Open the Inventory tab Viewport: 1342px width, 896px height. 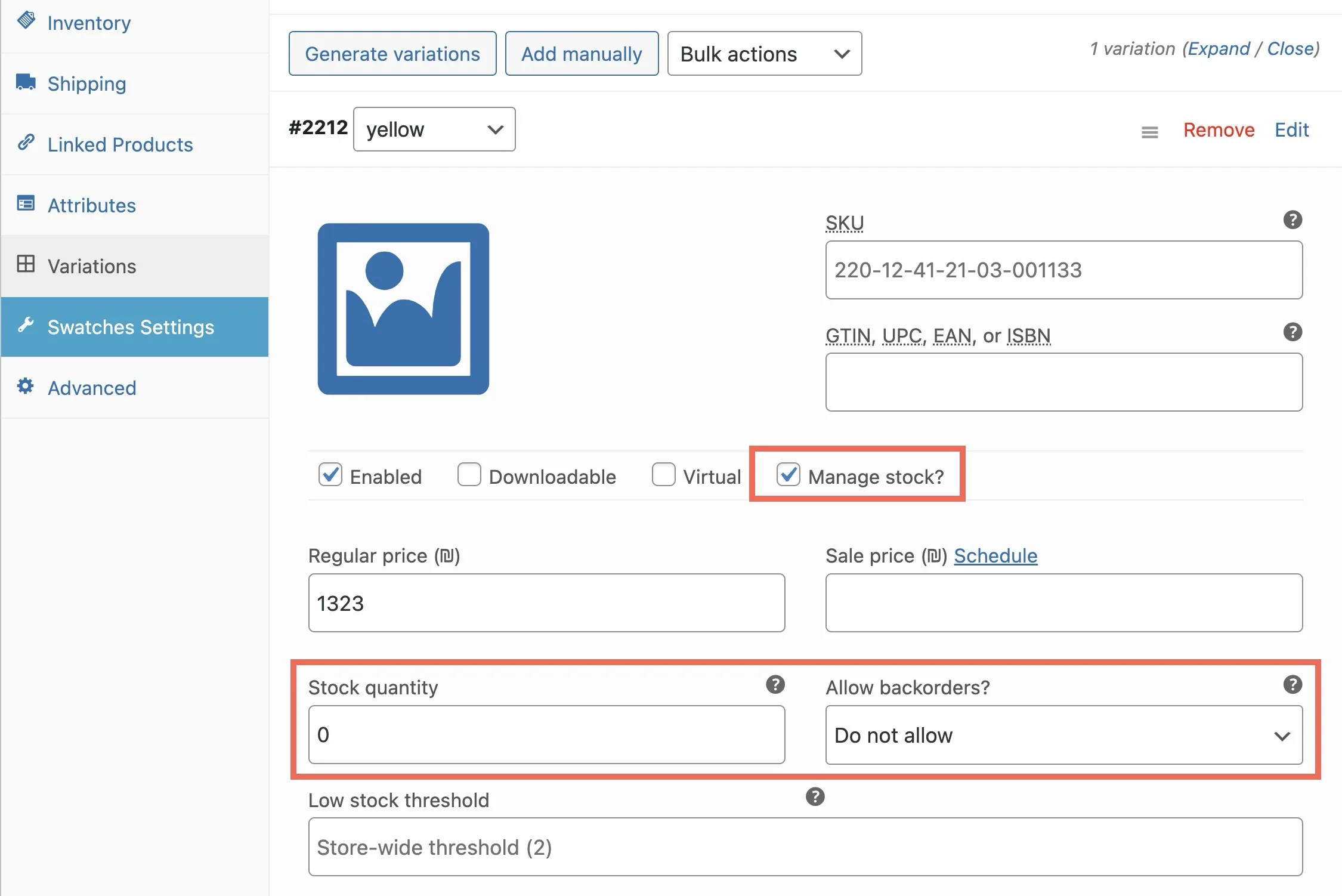pos(135,23)
